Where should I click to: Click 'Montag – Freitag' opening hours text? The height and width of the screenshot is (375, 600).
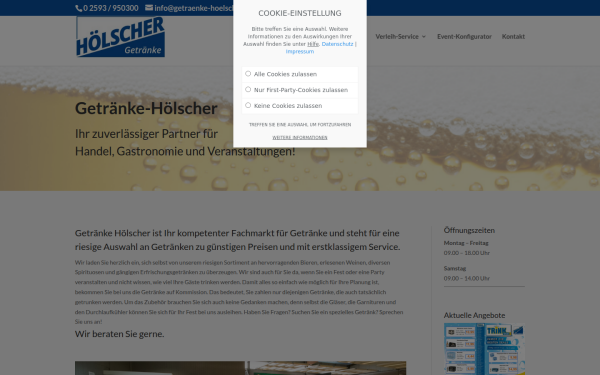(466, 243)
